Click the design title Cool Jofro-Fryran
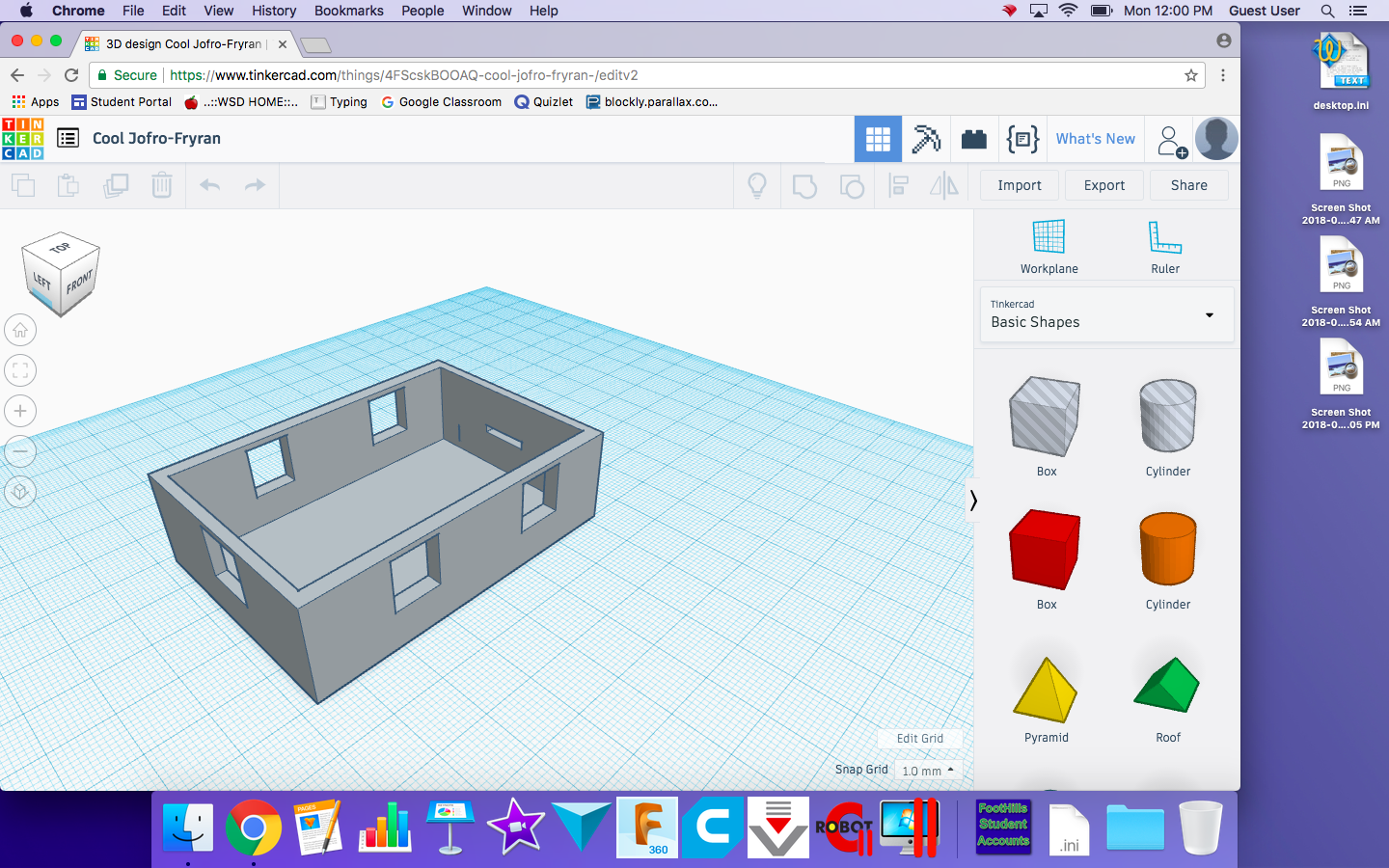Screen dimensions: 1389x868 pos(156,139)
